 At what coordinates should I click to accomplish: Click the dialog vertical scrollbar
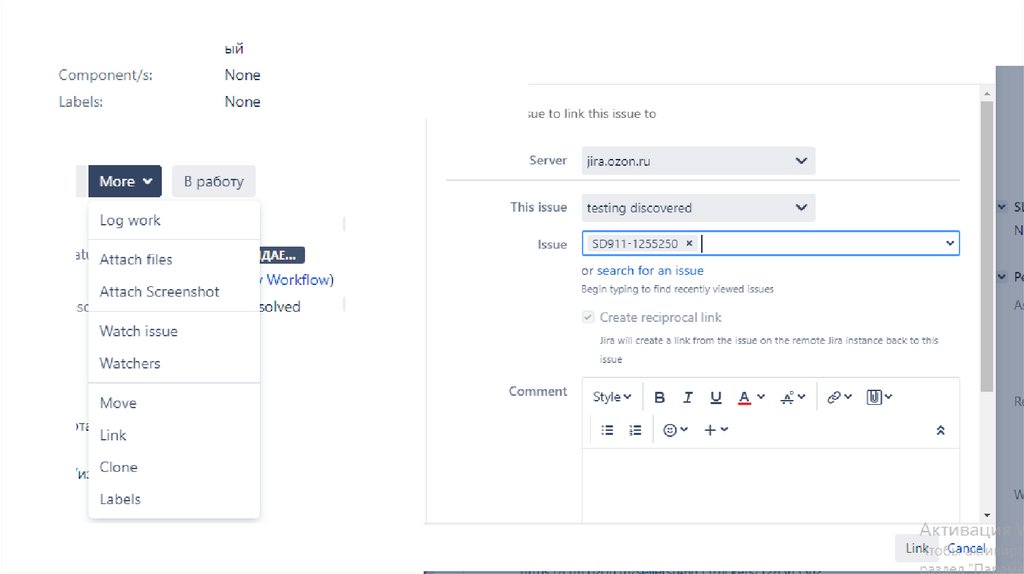(987, 246)
